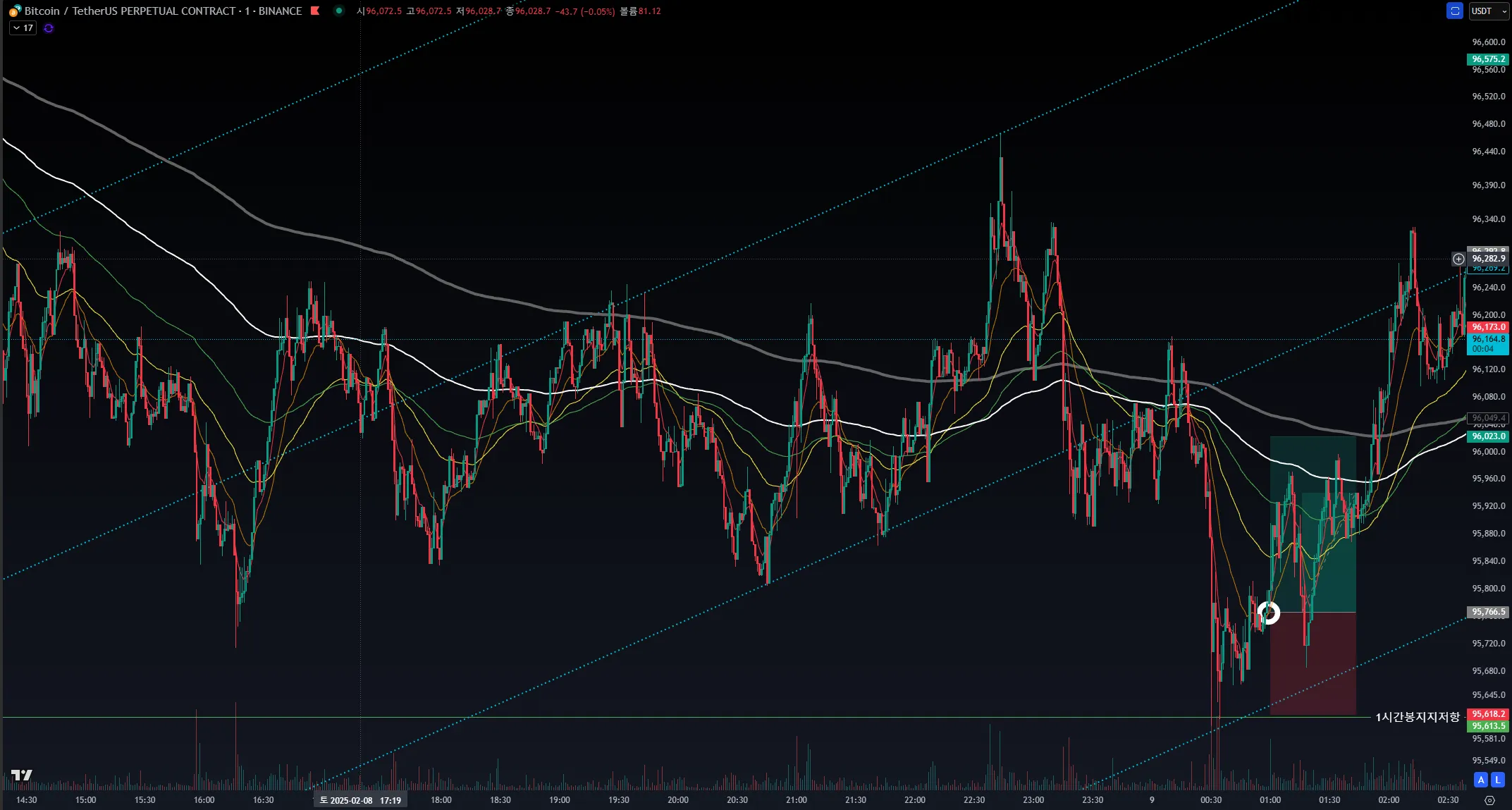Click the plus icon at the 96,282.9 crosshair label
Viewport: 1512px width, 810px height.
pyautogui.click(x=1458, y=259)
